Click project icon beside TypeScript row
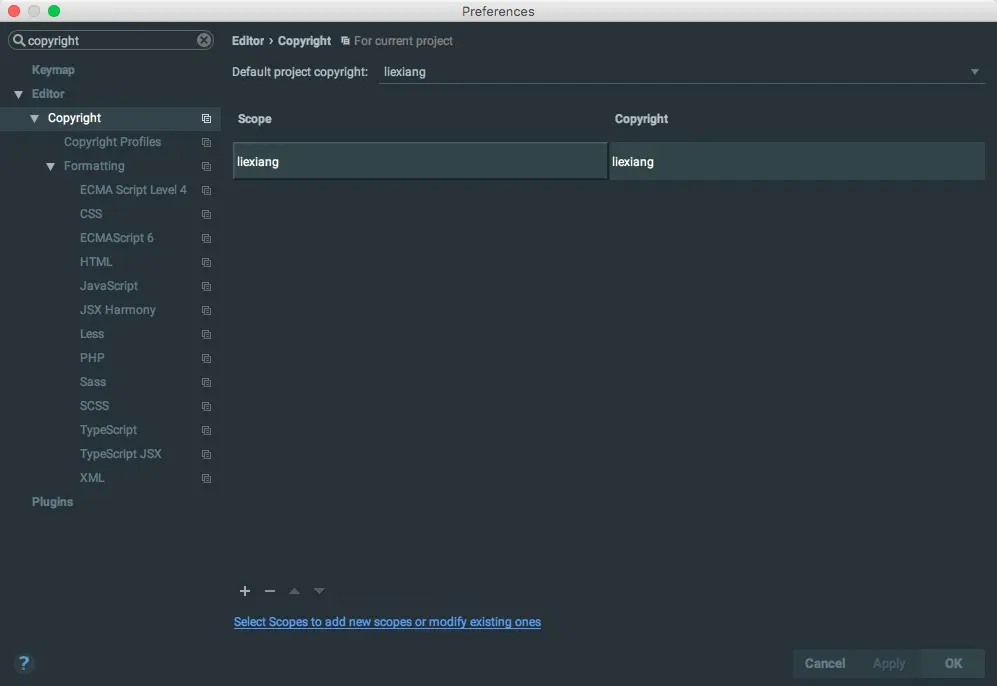The width and height of the screenshot is (997, 686). coord(206,430)
